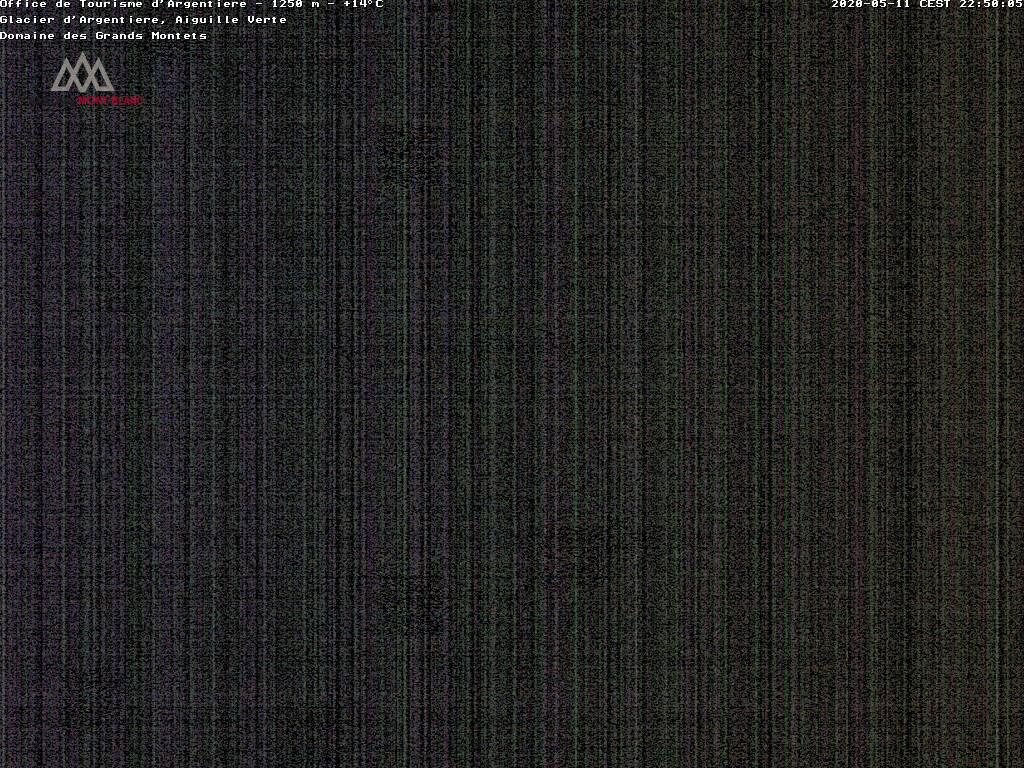Image resolution: width=1024 pixels, height=768 pixels.
Task: Click the word 'Office' at top left
Action: [24, 4]
